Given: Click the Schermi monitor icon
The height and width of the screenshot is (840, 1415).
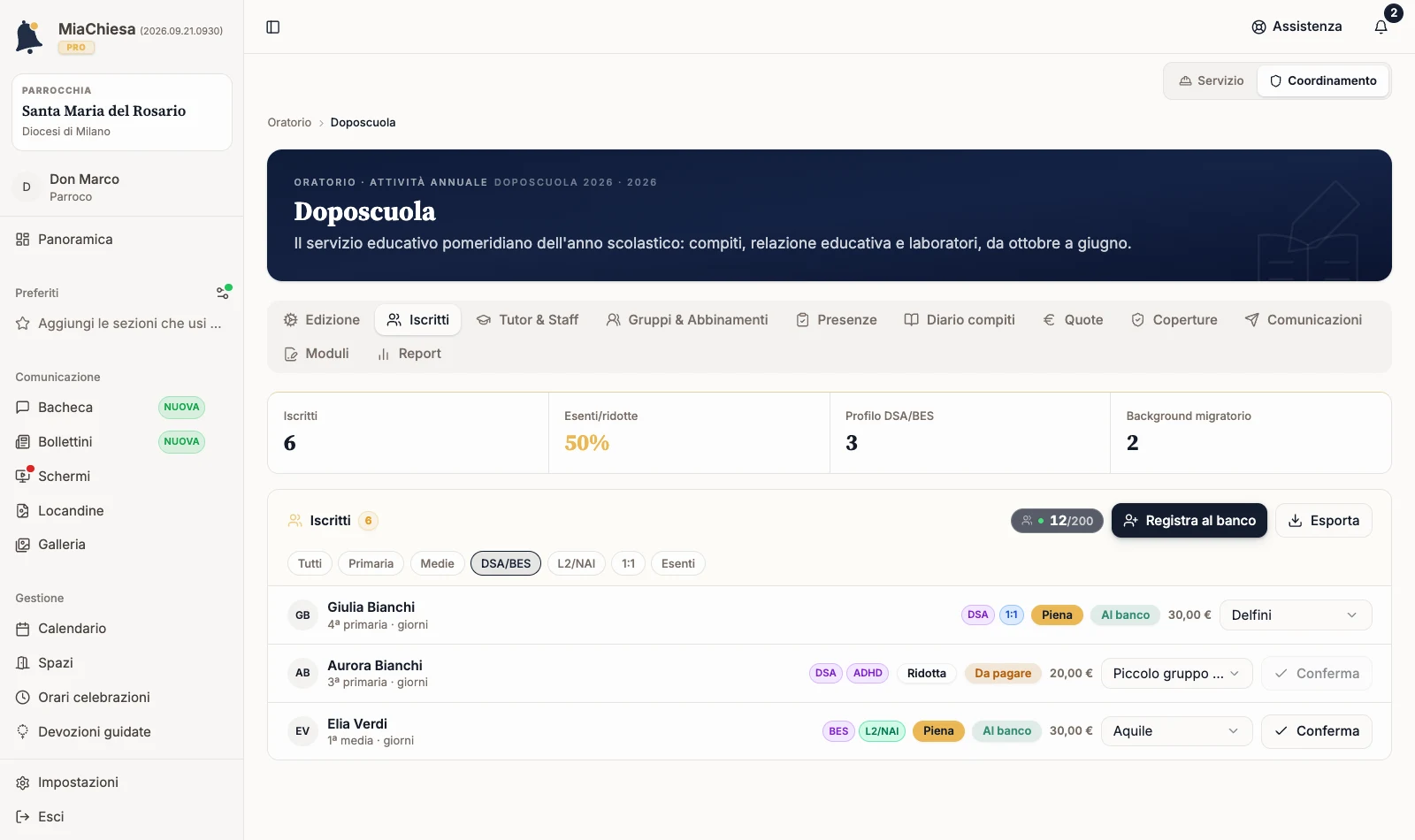Looking at the screenshot, I should pyautogui.click(x=23, y=477).
